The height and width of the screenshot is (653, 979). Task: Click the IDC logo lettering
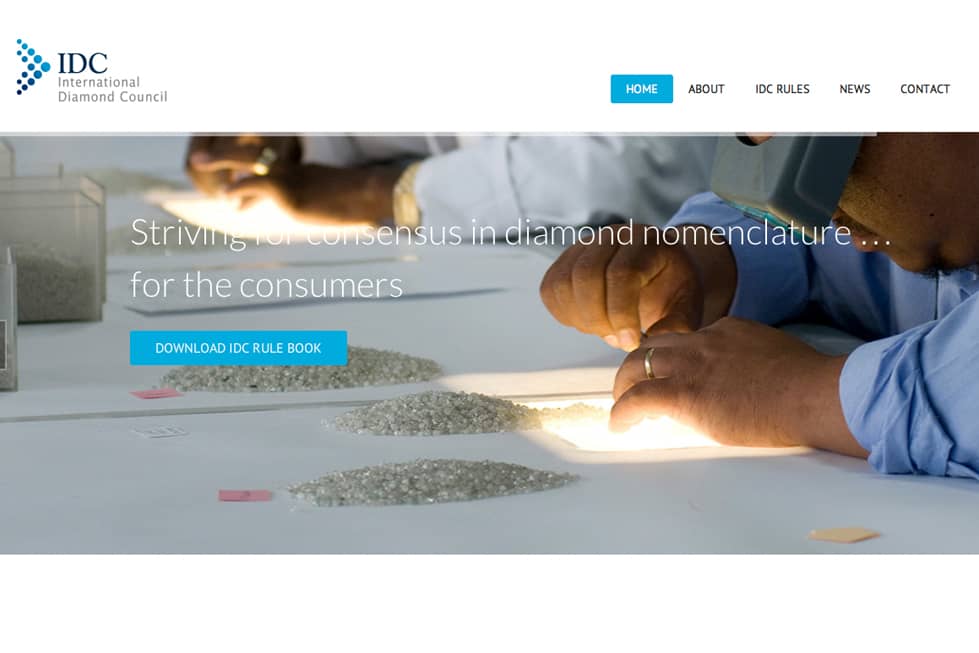pyautogui.click(x=82, y=63)
